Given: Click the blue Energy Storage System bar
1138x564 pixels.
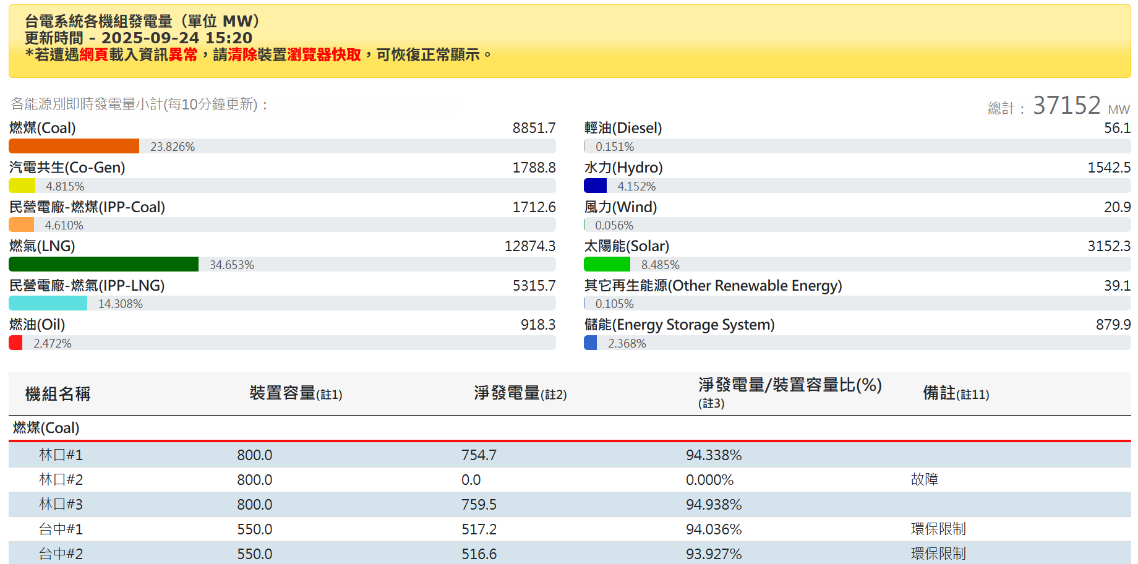Looking at the screenshot, I should (591, 343).
